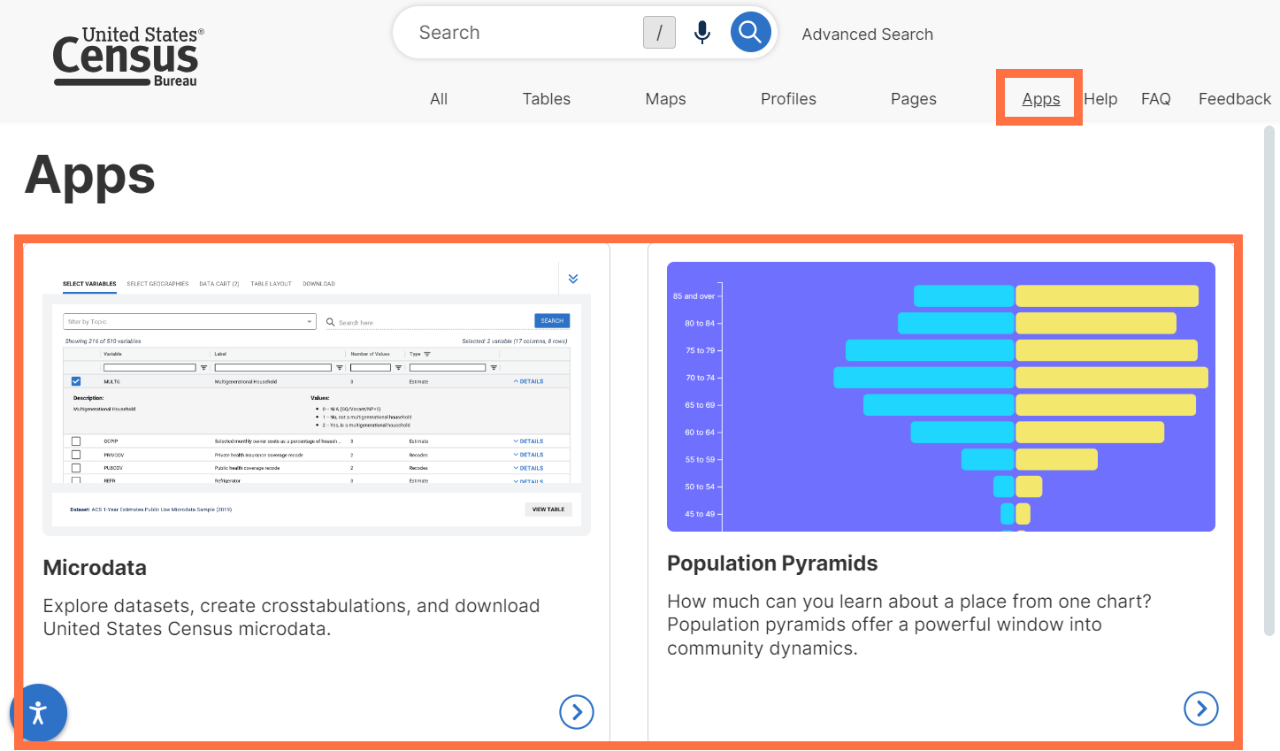The image size is (1280, 751).
Task: Click the slash keyboard shortcut button
Action: pyautogui.click(x=659, y=33)
